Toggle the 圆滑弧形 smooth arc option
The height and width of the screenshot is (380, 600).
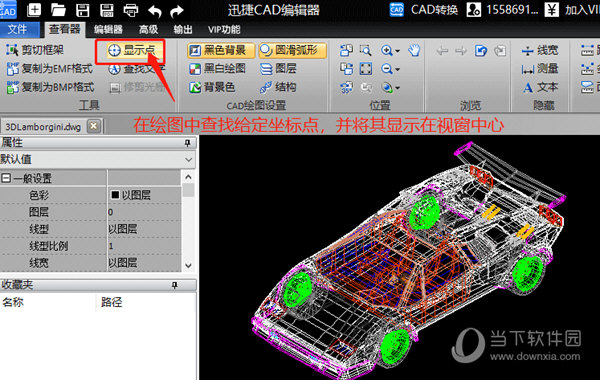click(x=293, y=50)
